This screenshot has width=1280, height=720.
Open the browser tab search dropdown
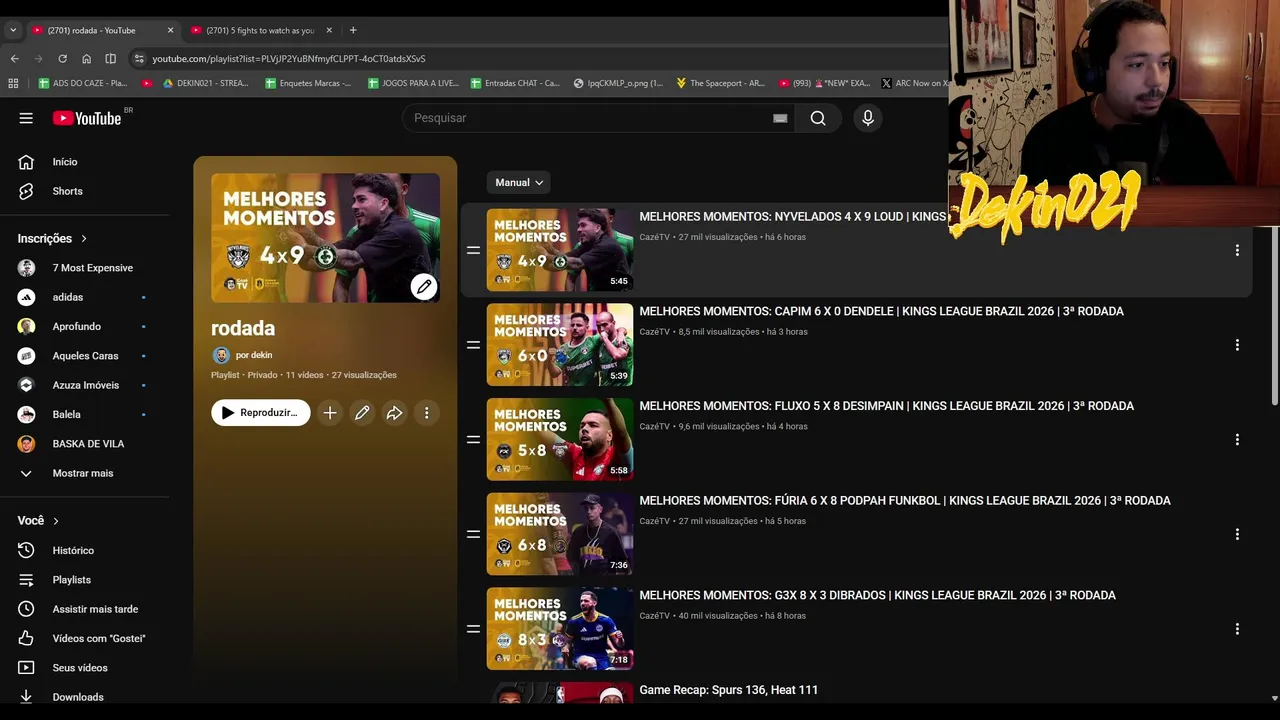[x=13, y=30]
